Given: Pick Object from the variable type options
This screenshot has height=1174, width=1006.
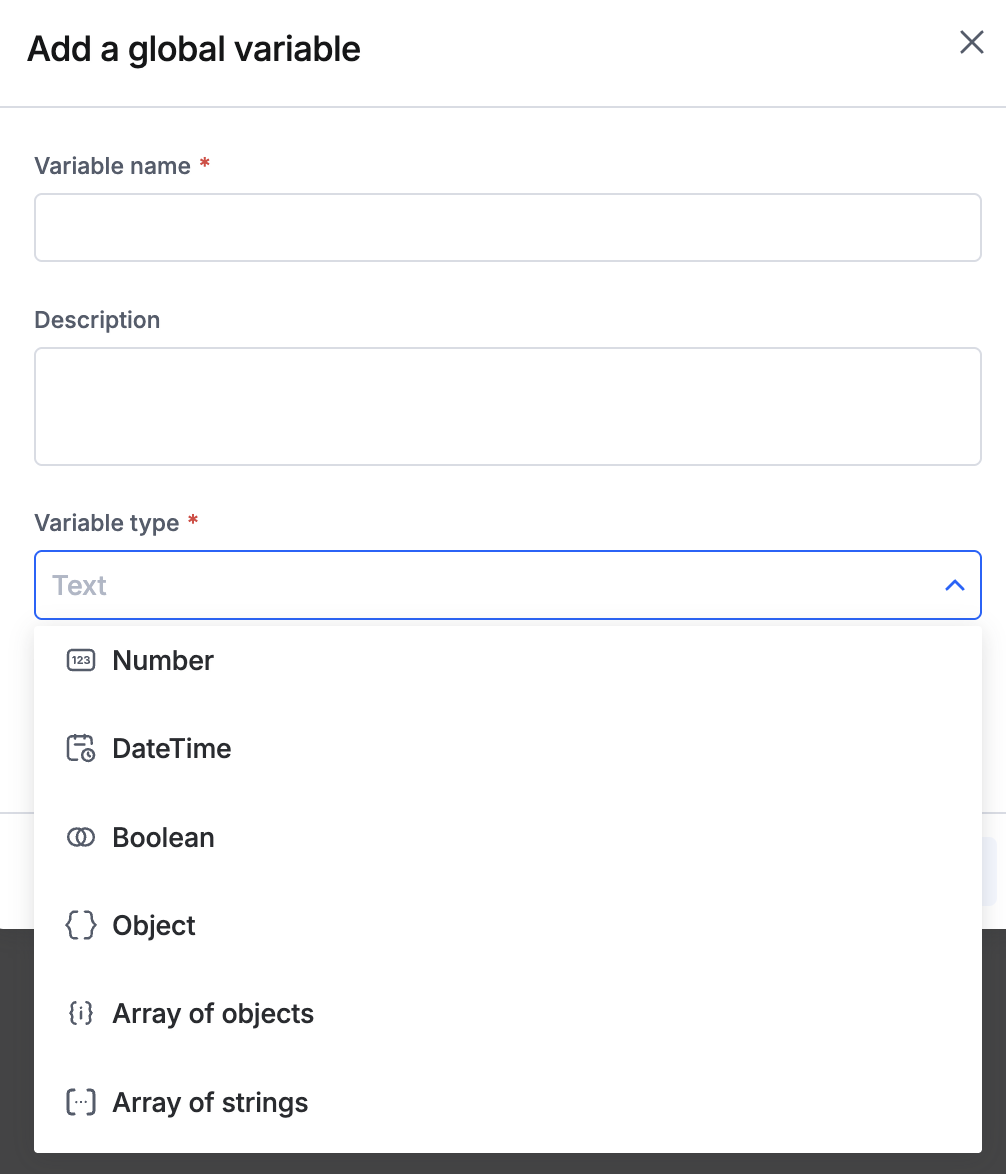Looking at the screenshot, I should [x=153, y=925].
